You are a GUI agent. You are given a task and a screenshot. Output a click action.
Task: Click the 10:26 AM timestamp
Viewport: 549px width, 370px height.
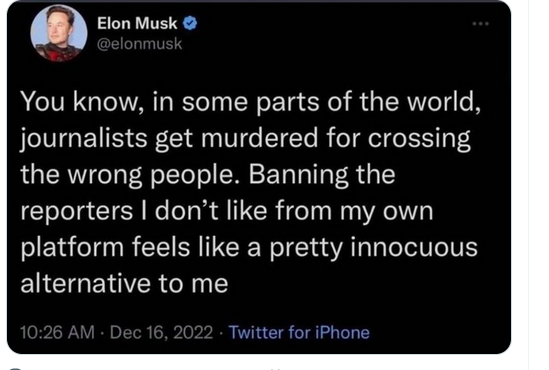point(57,332)
